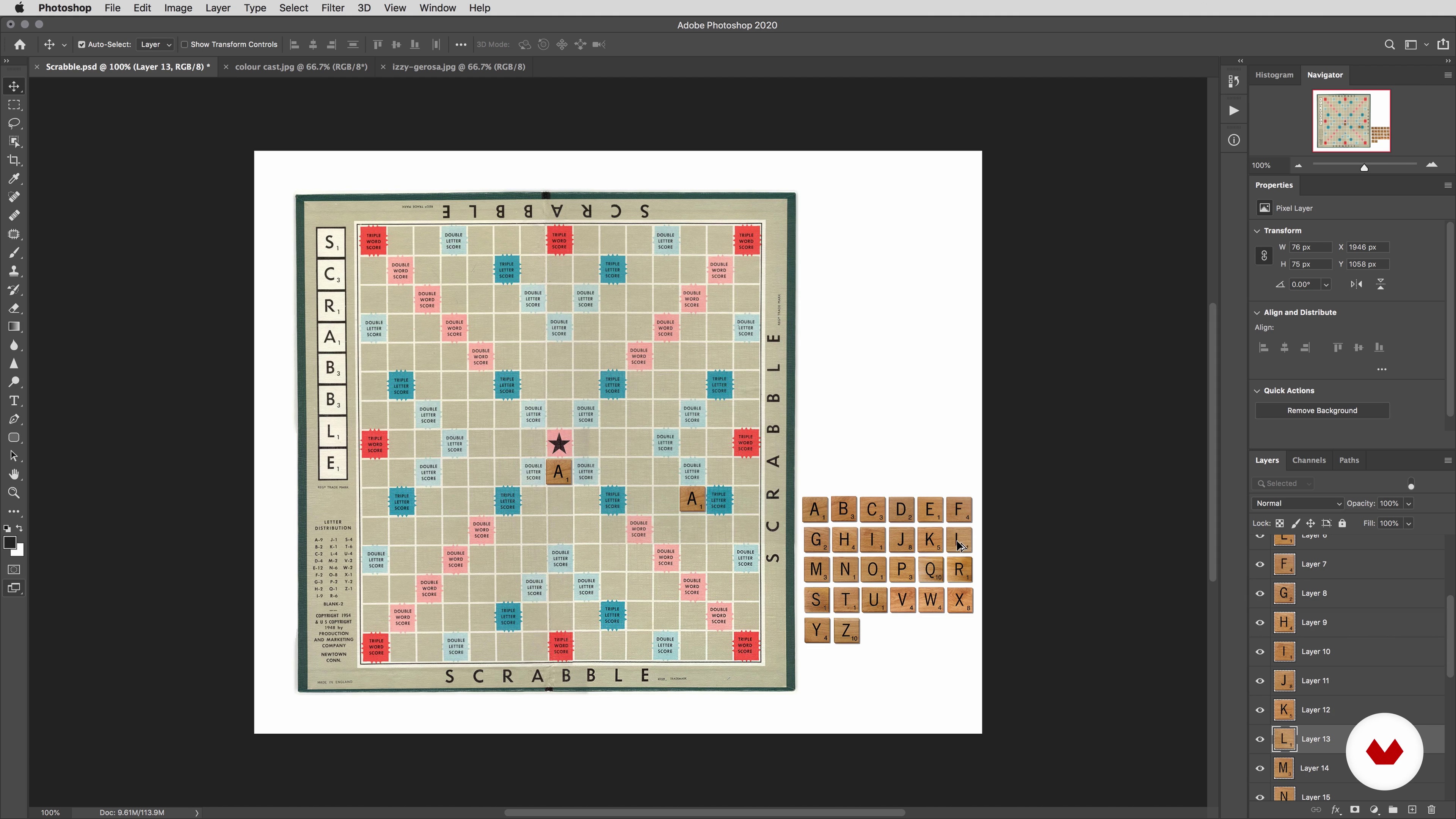The height and width of the screenshot is (819, 1456).
Task: Hide Layer 9 visibility eye
Action: click(1260, 622)
